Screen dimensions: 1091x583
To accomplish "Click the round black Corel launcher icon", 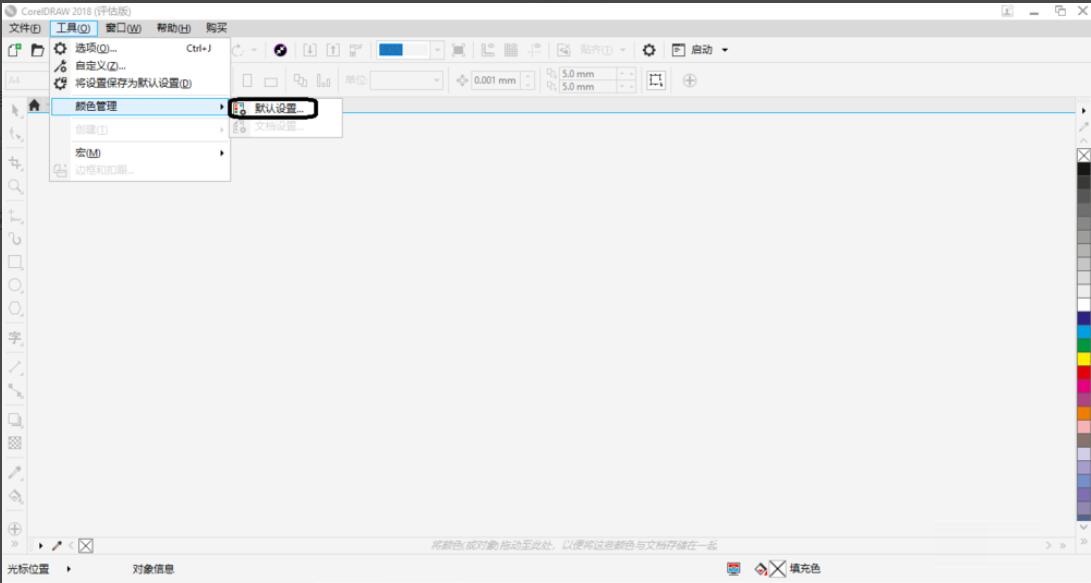I will tap(280, 50).
